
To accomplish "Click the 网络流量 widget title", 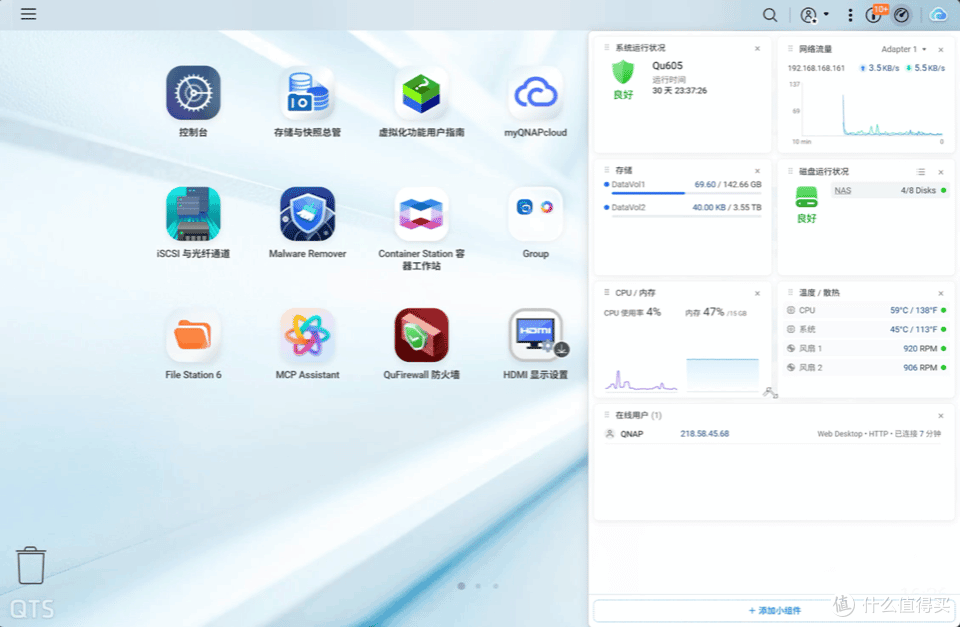I will pyautogui.click(x=815, y=49).
